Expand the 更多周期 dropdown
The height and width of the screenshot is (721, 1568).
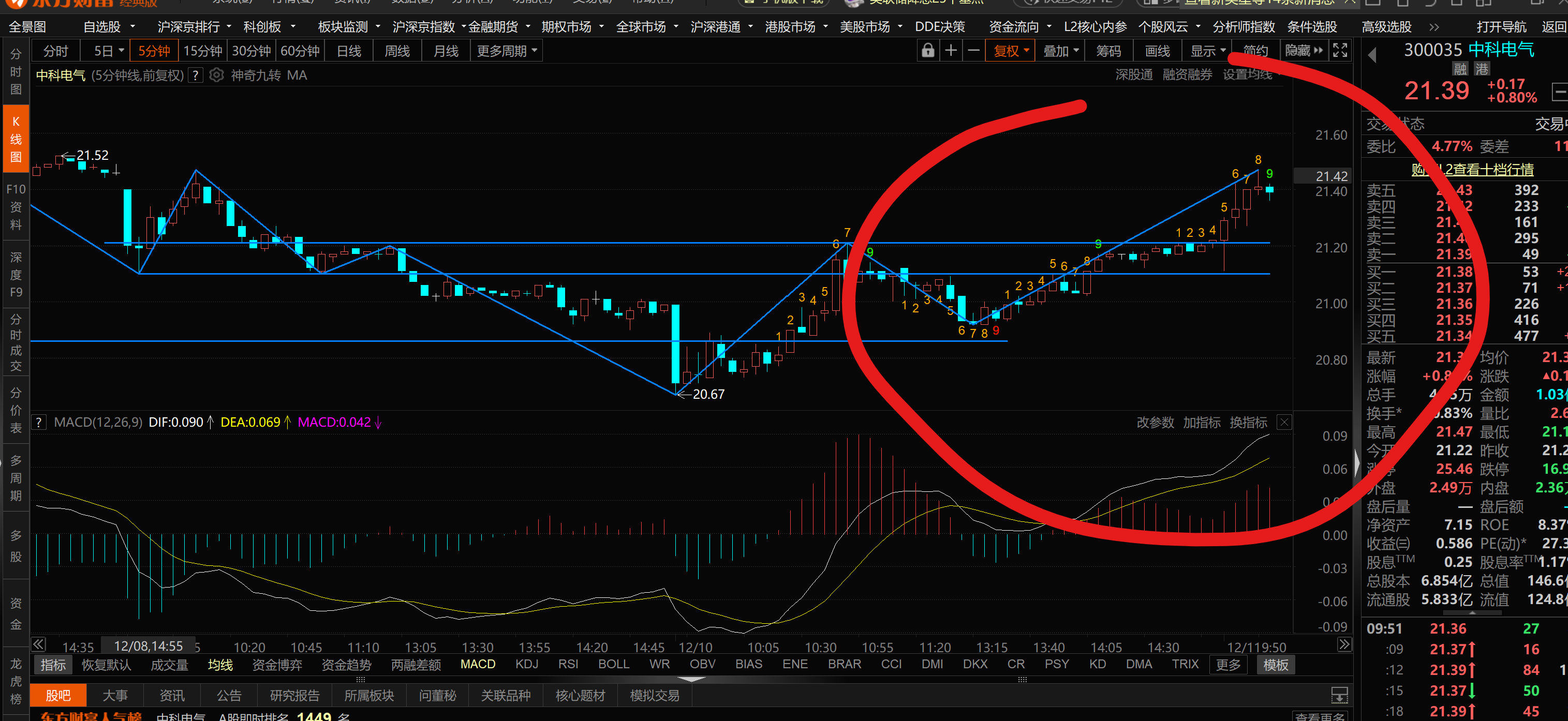pos(507,51)
